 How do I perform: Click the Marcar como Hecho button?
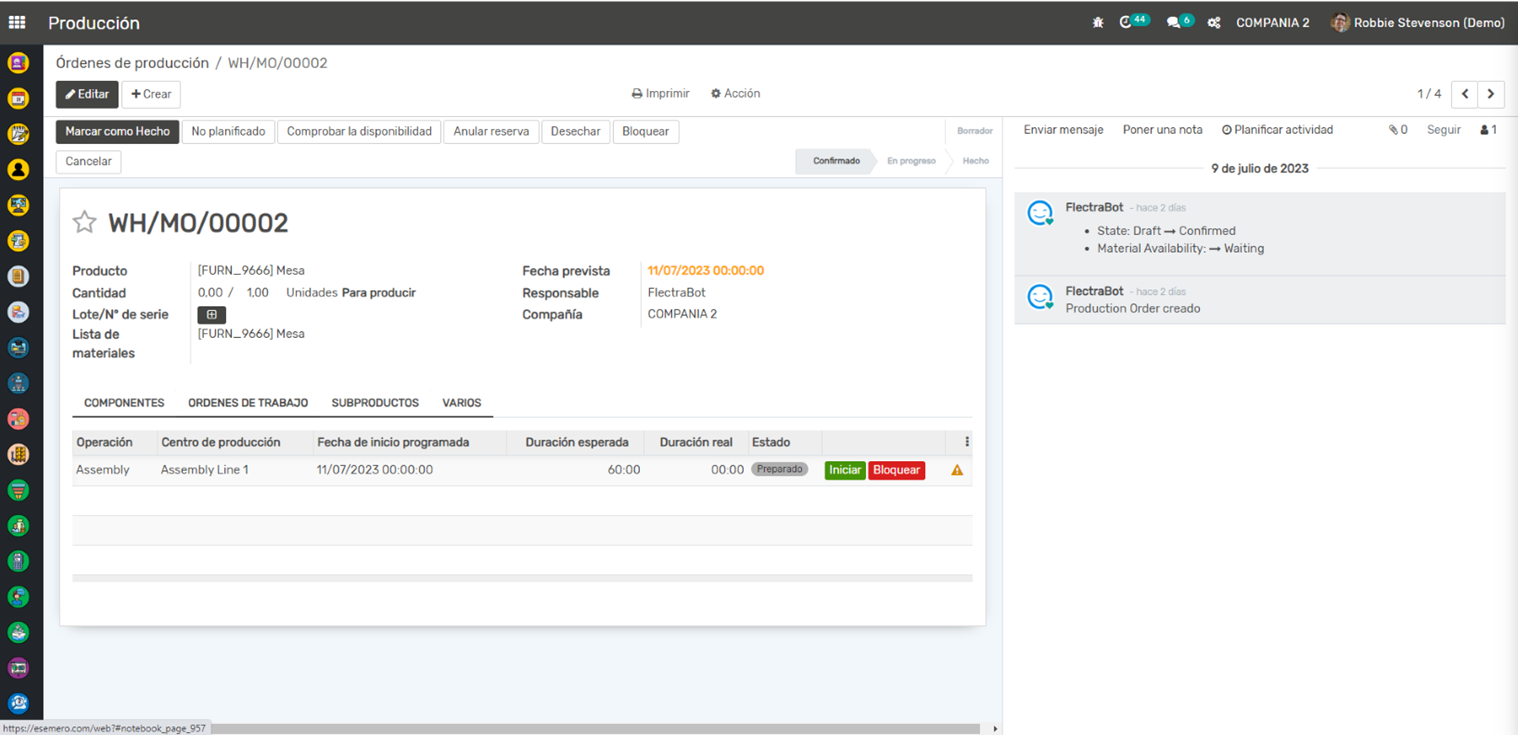tap(117, 131)
